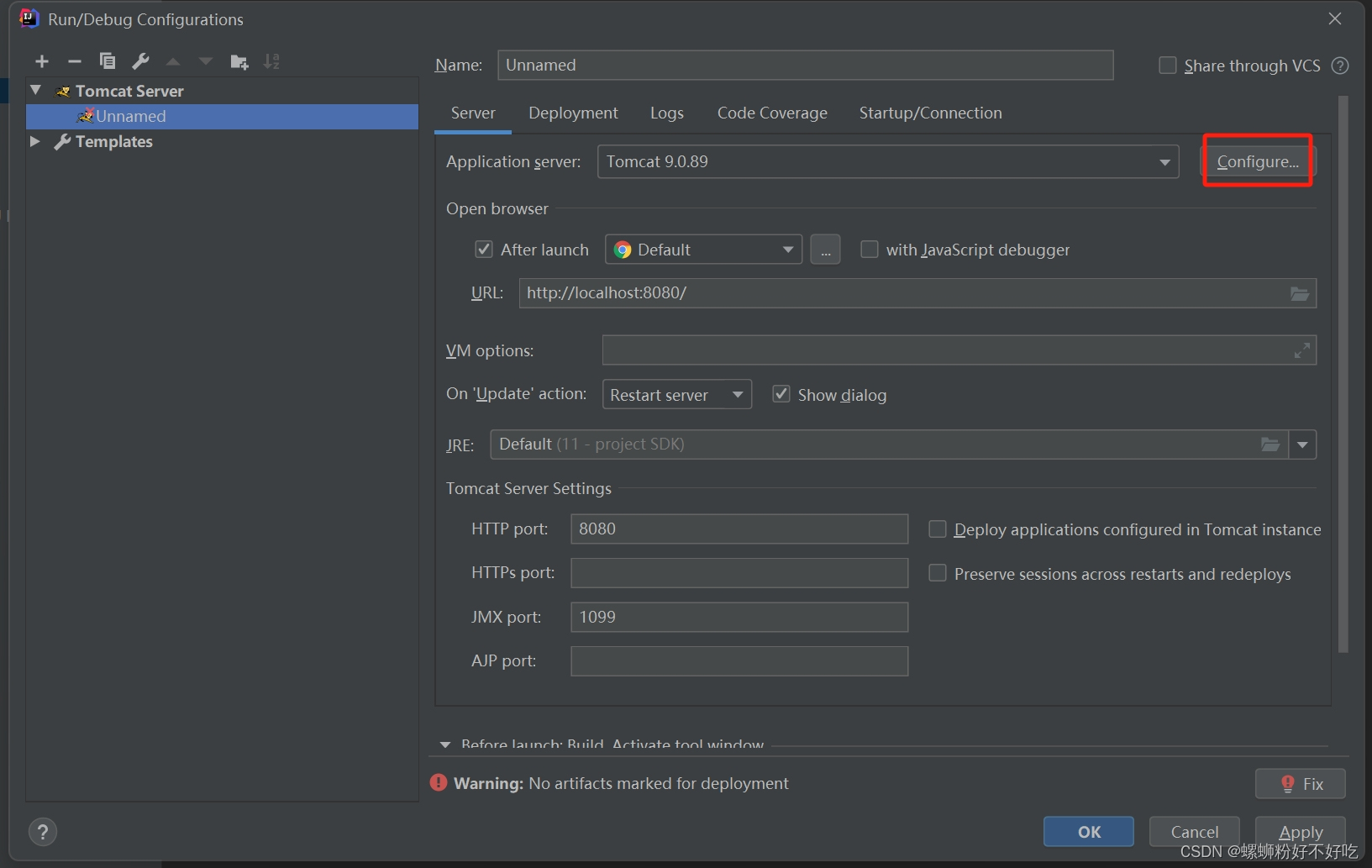
Task: Open edit templates wrench icon in toolbar
Action: tap(140, 61)
